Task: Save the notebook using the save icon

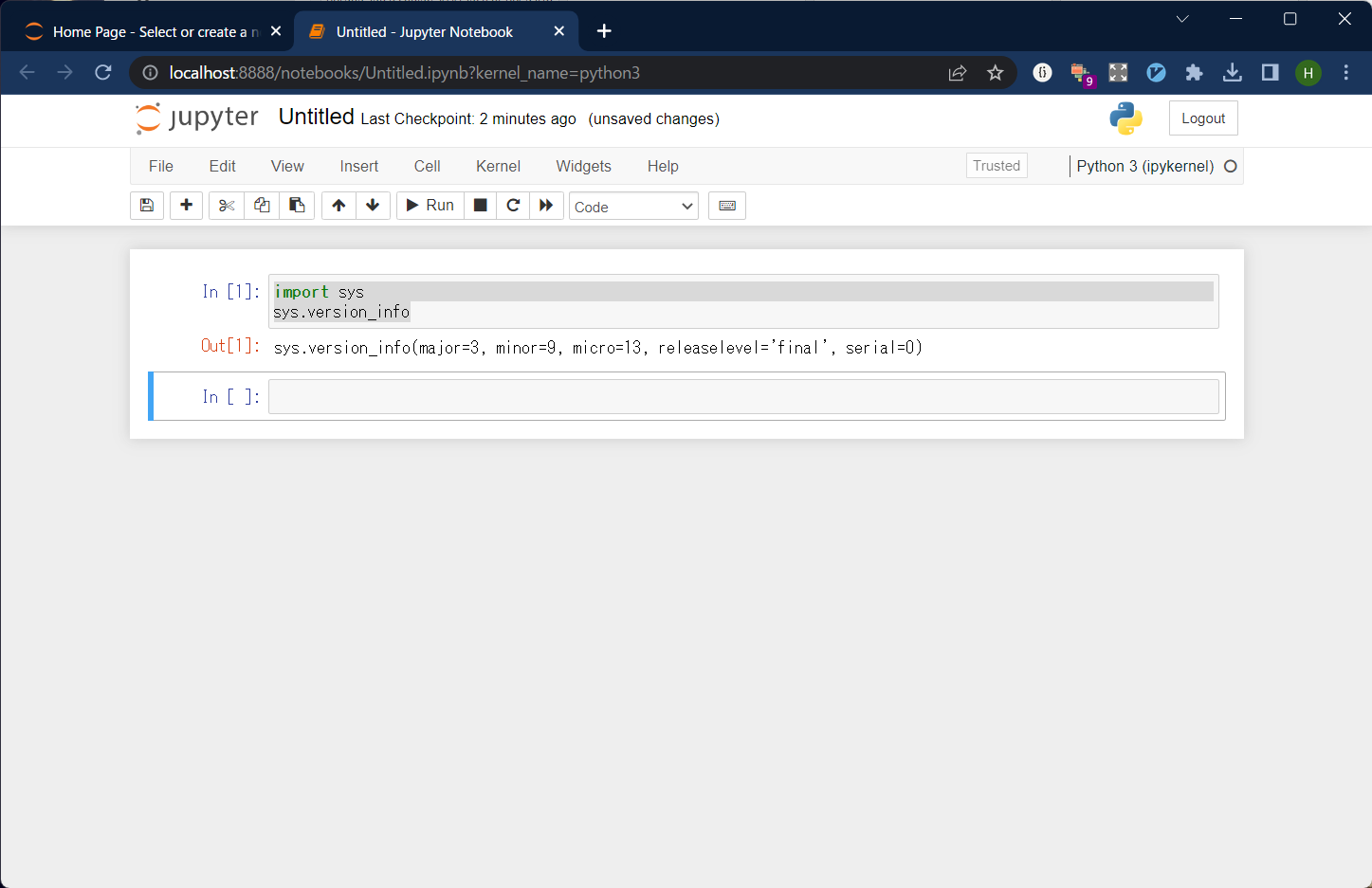Action: pos(147,206)
